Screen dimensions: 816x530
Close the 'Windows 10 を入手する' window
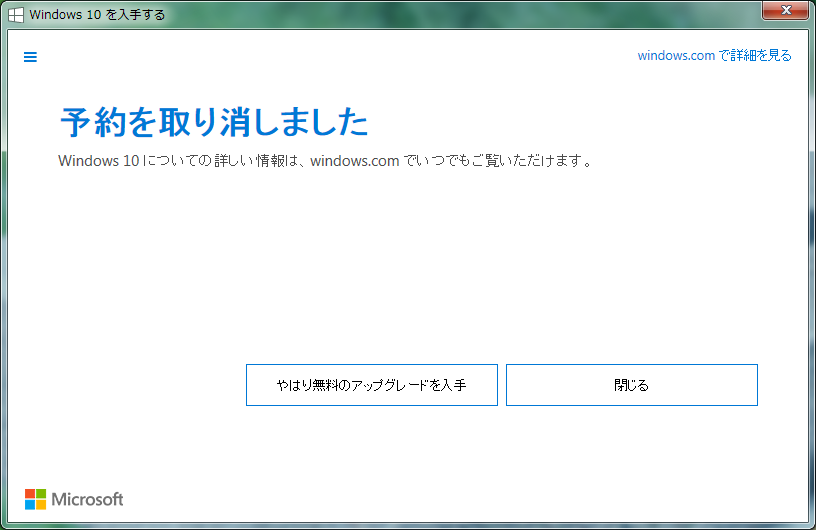[786, 10]
